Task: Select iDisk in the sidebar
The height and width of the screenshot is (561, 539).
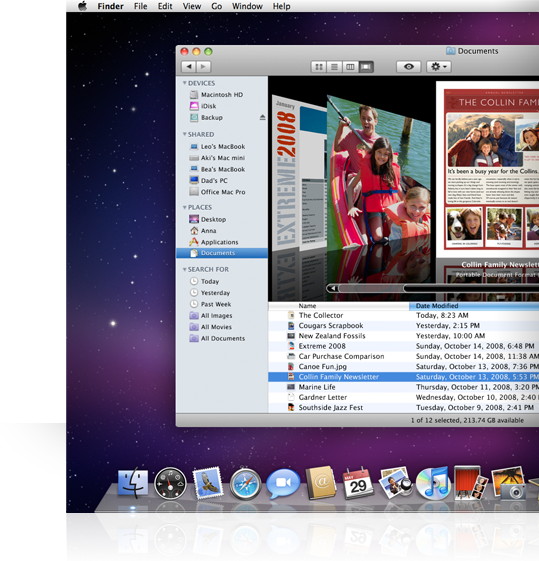Action: coord(222,106)
